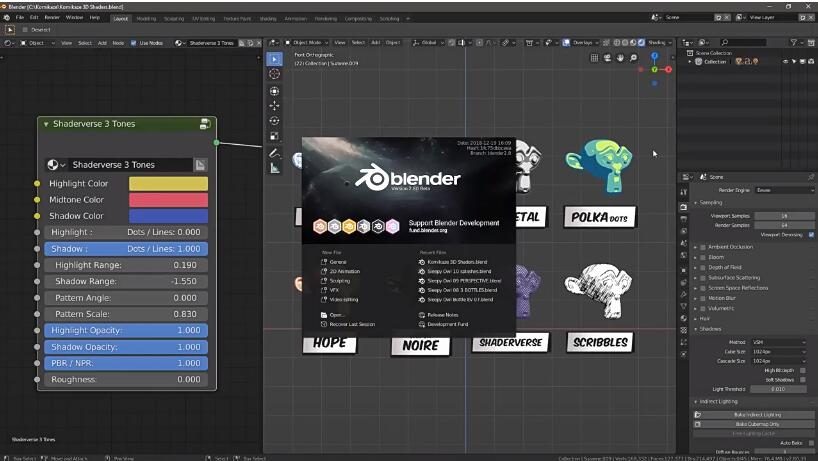Switch viewport to wireframe shading icon
Image resolution: width=818 pixels, height=461 pixels.
pyautogui.click(x=617, y=43)
